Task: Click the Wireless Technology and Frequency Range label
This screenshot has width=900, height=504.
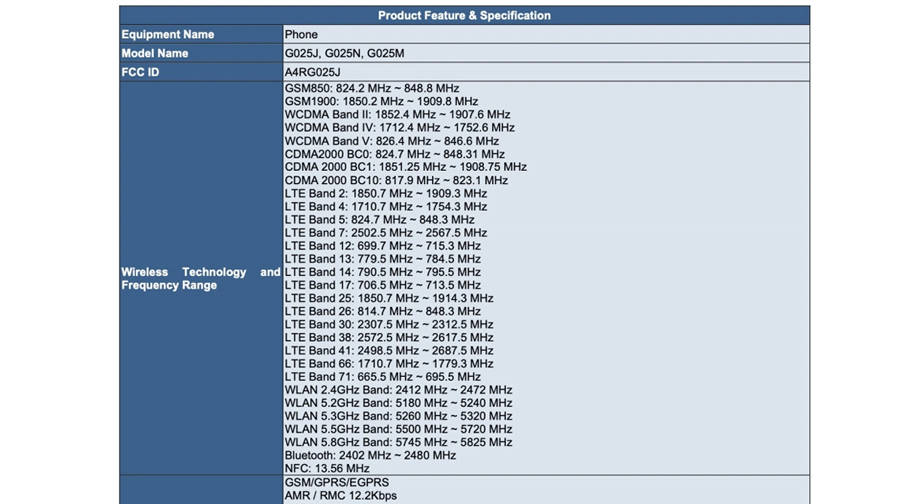Action: point(200,279)
